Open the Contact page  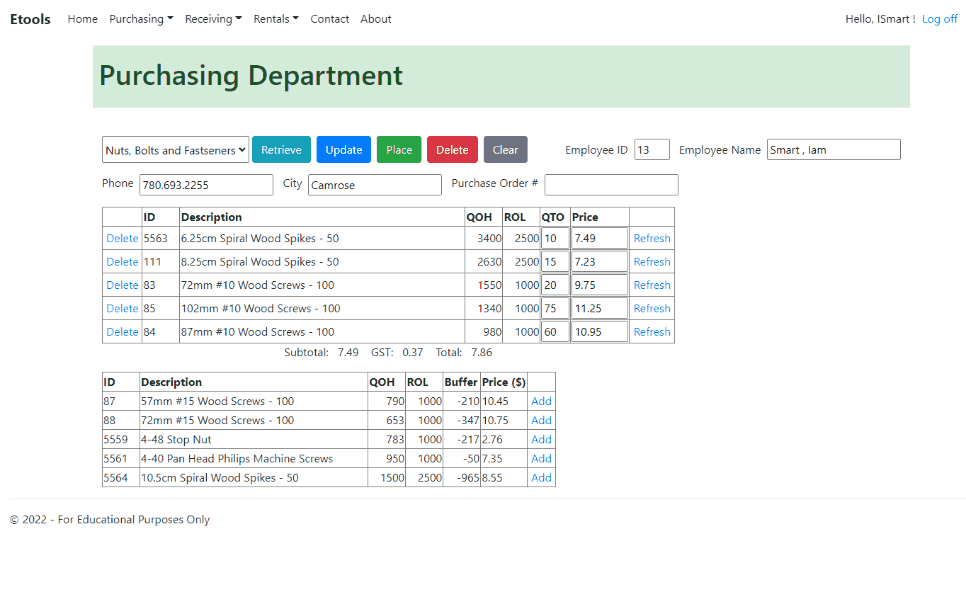[x=329, y=18]
